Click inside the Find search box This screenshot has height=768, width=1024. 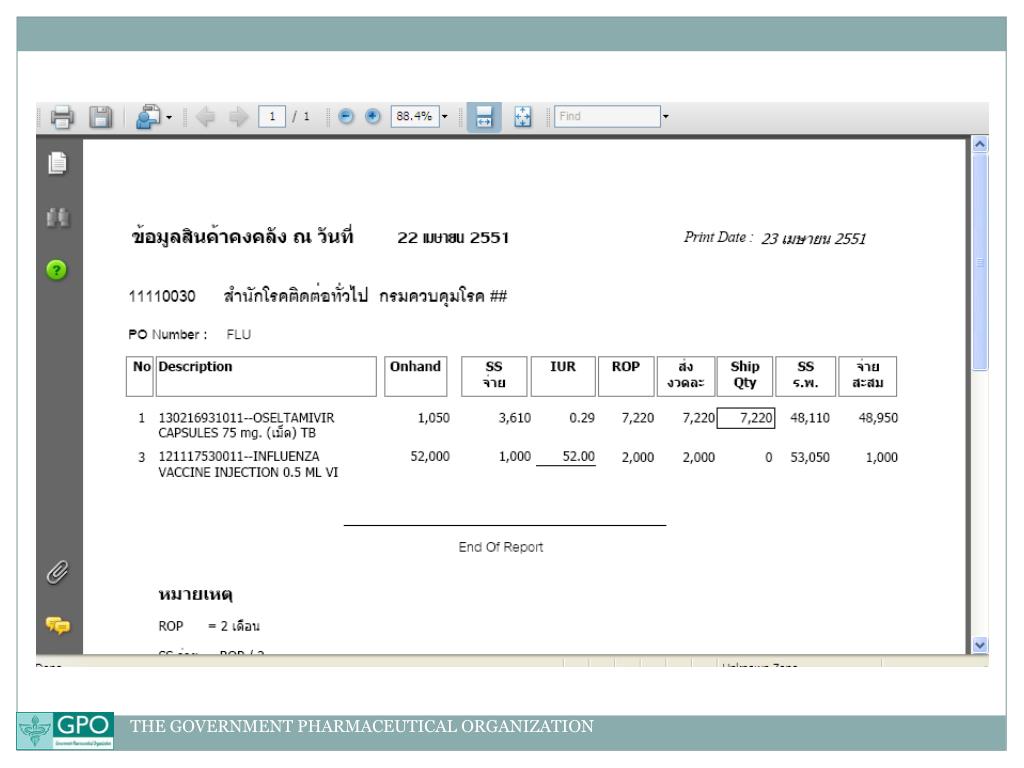point(607,116)
